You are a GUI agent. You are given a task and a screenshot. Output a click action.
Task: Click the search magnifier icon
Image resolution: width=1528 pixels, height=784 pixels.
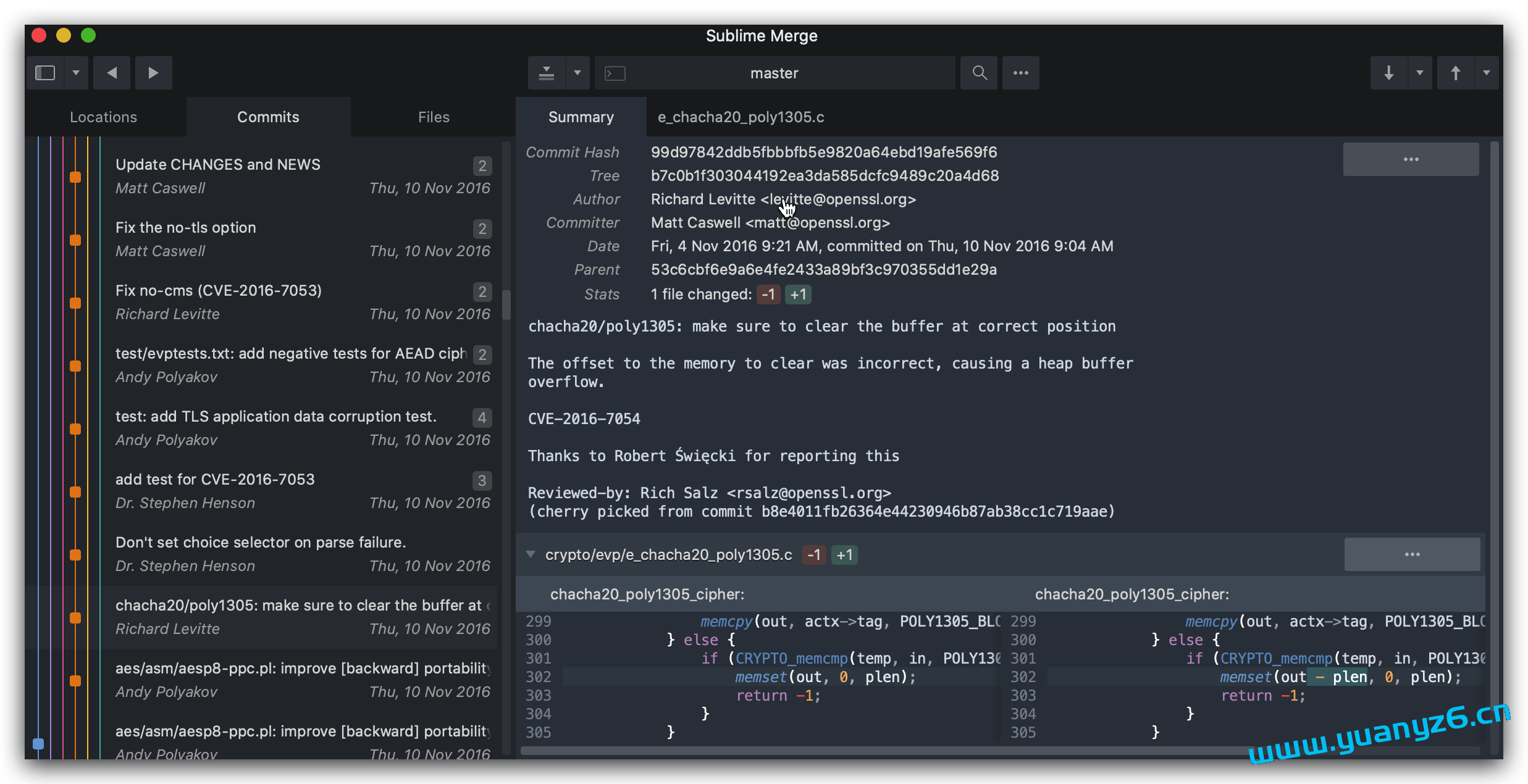tap(978, 72)
